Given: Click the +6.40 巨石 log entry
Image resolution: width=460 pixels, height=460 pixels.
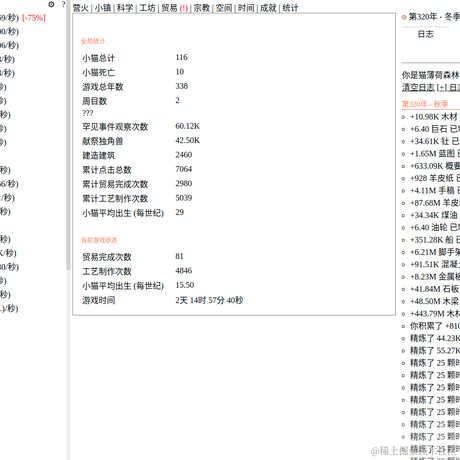Looking at the screenshot, I should click(x=435, y=129).
